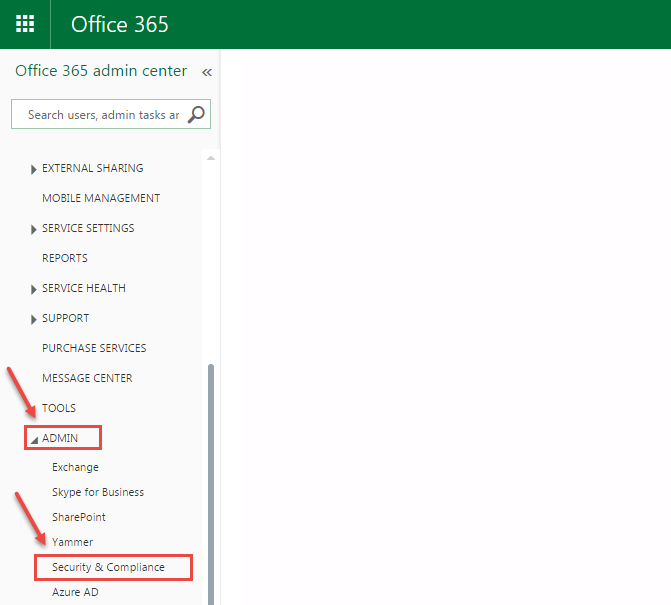Select Tools in the navigation
671x605 pixels.
(x=59, y=408)
